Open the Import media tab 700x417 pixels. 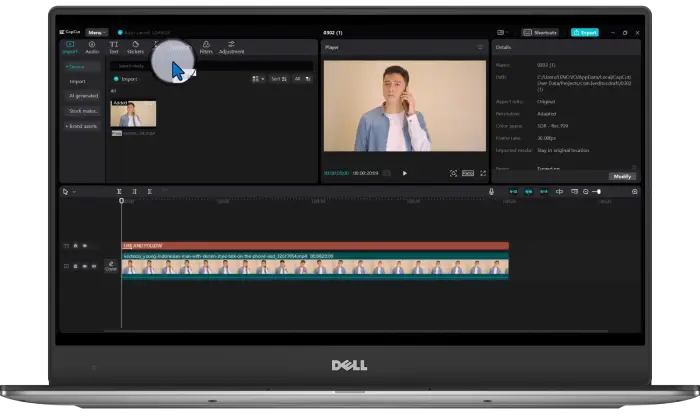pyautogui.click(x=70, y=47)
